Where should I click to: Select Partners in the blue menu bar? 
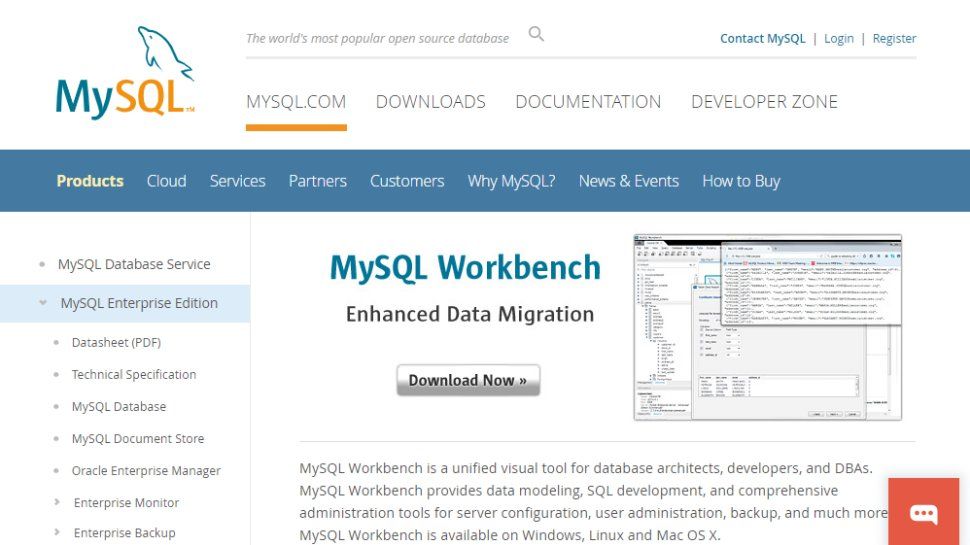coord(317,181)
